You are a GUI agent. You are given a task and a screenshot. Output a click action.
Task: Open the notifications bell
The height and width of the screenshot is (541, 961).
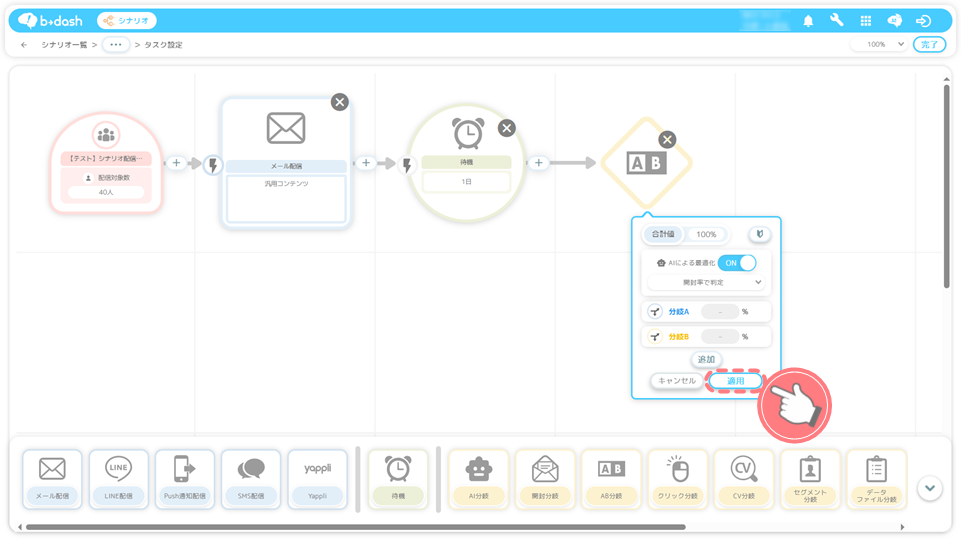808,21
